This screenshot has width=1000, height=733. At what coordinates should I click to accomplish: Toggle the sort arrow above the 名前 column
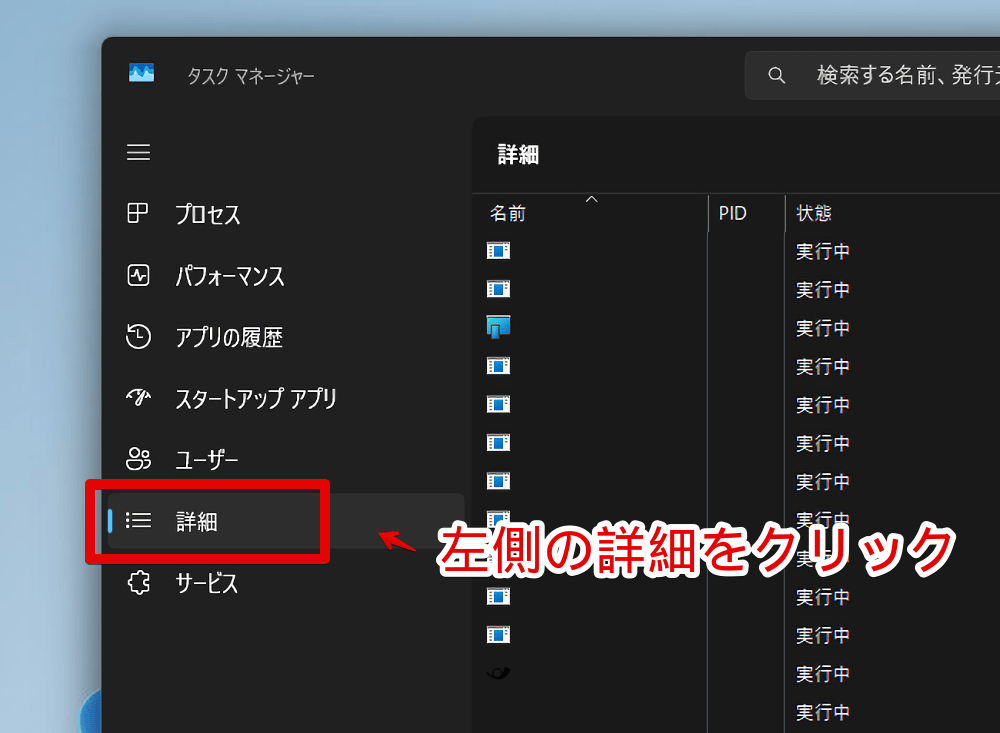tap(591, 200)
